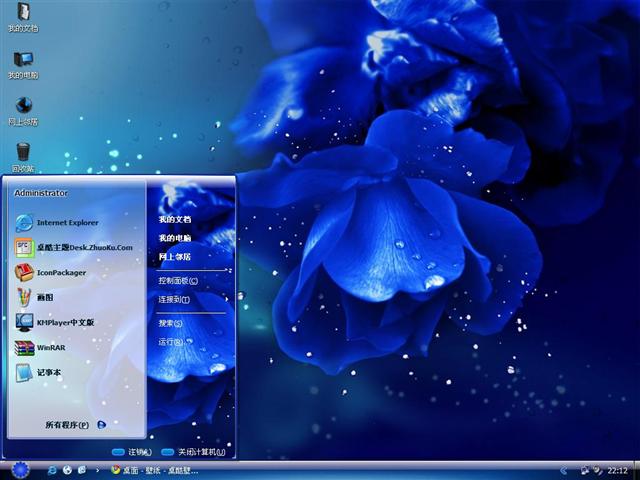Expand the 连接到(T) submenu
Image resolution: width=640 pixels, height=480 pixels.
coord(176,299)
